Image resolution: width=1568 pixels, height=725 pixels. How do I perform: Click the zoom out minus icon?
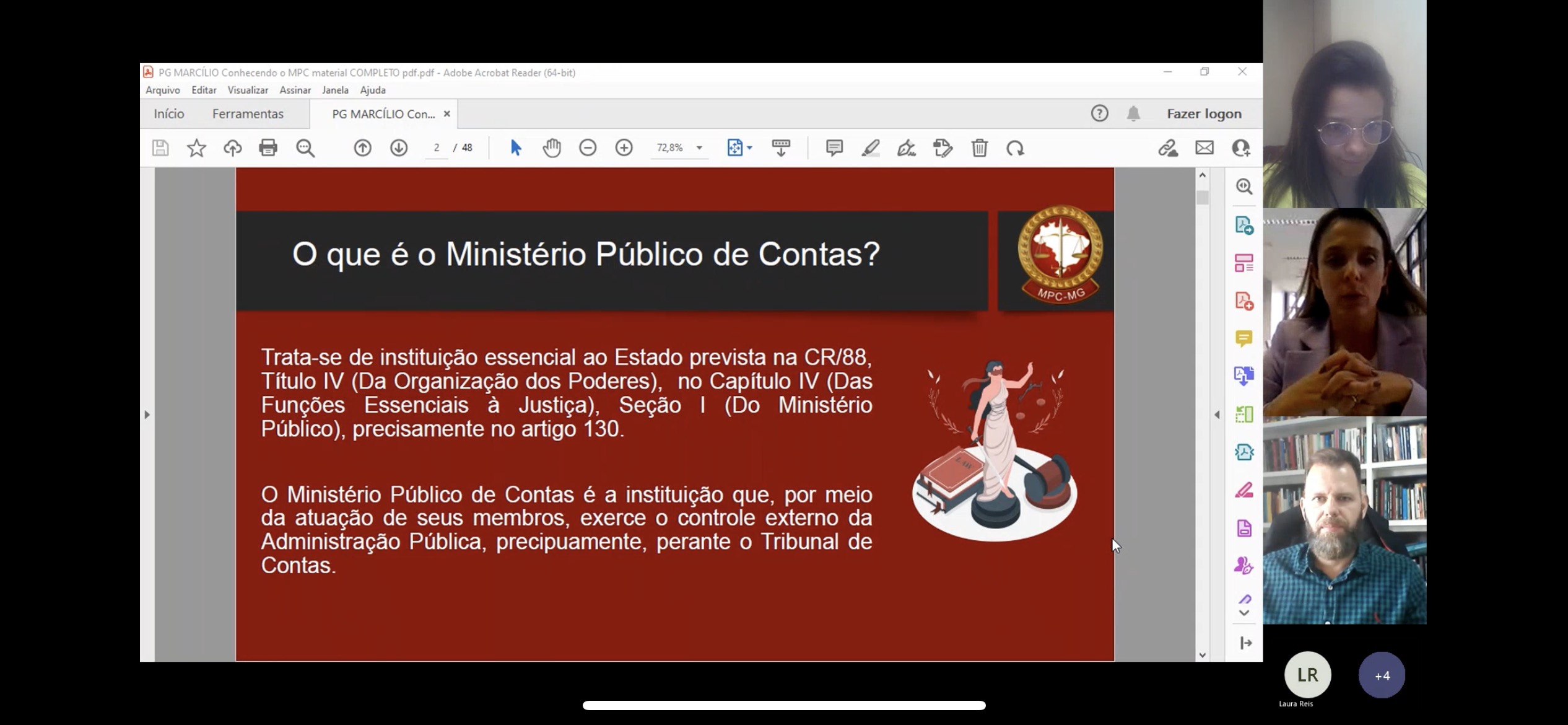tap(588, 148)
